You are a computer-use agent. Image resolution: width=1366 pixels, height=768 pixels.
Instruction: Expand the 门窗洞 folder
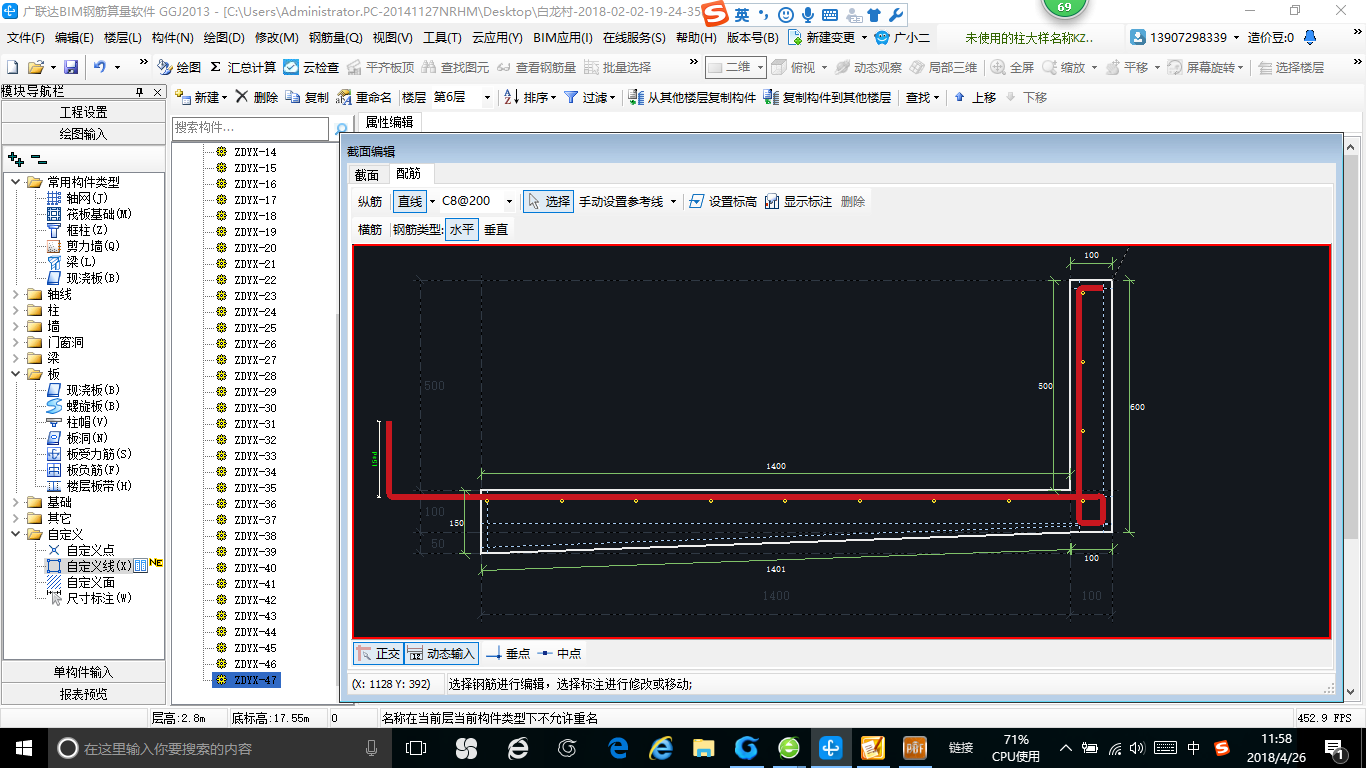(x=16, y=342)
